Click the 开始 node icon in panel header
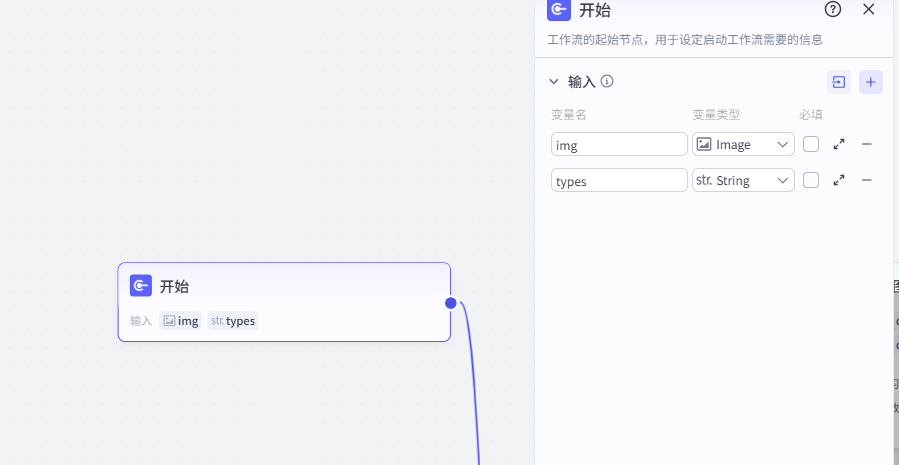 pyautogui.click(x=558, y=9)
